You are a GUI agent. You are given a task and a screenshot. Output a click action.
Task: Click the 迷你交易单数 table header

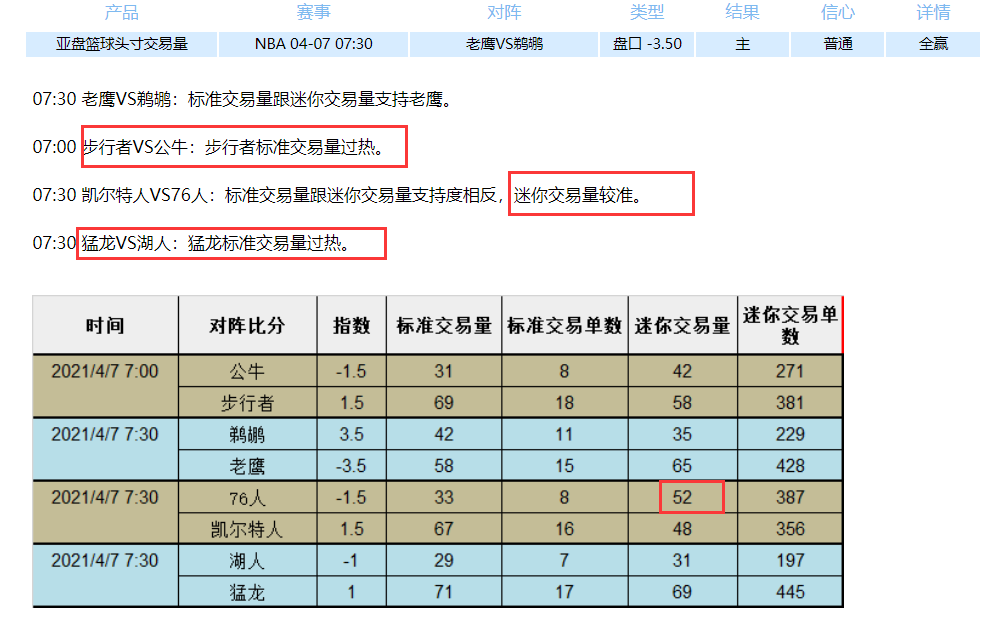790,325
